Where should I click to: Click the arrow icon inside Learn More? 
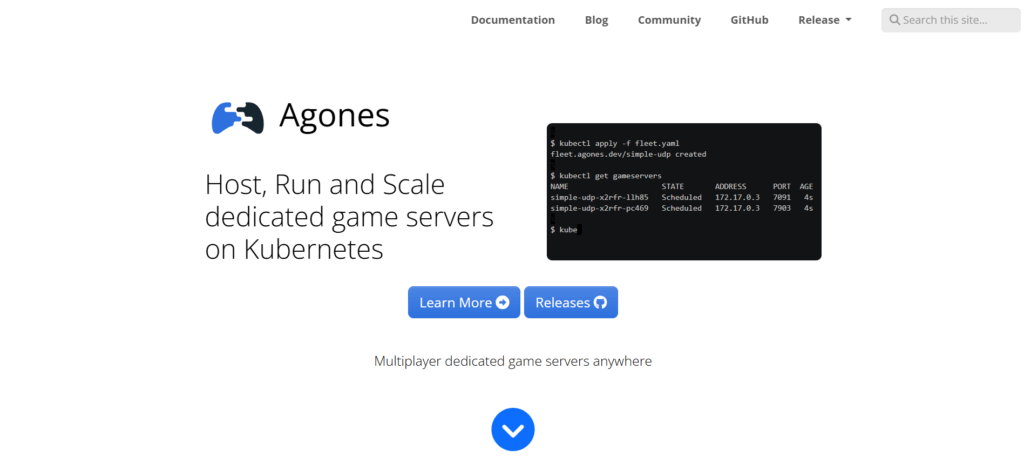(x=503, y=303)
